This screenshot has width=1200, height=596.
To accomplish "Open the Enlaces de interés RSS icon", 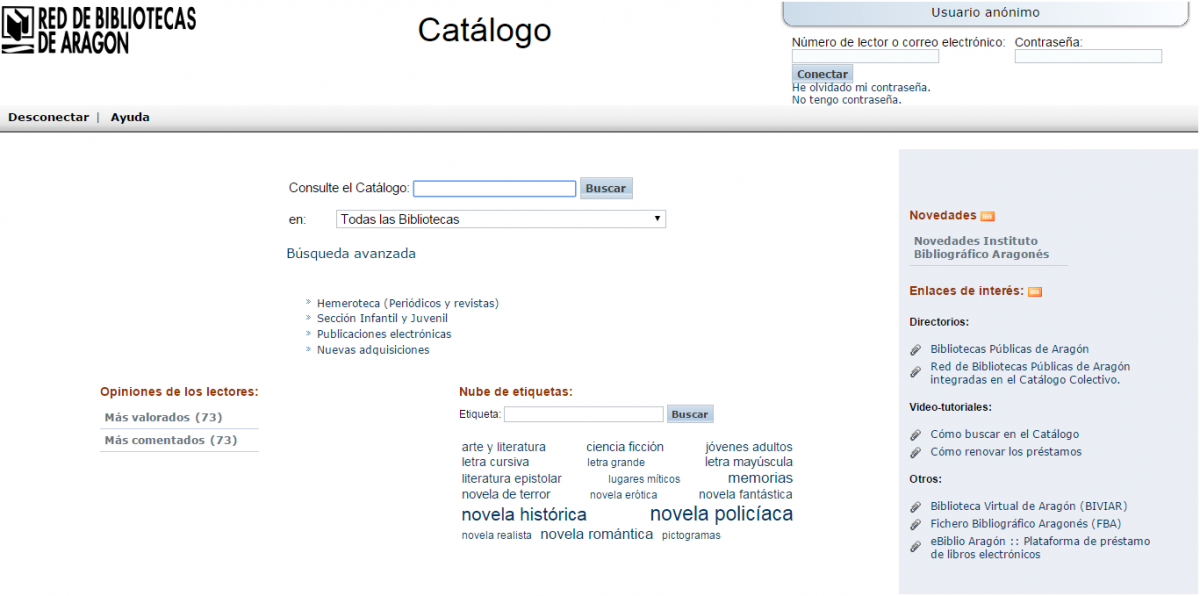I will (x=1035, y=292).
